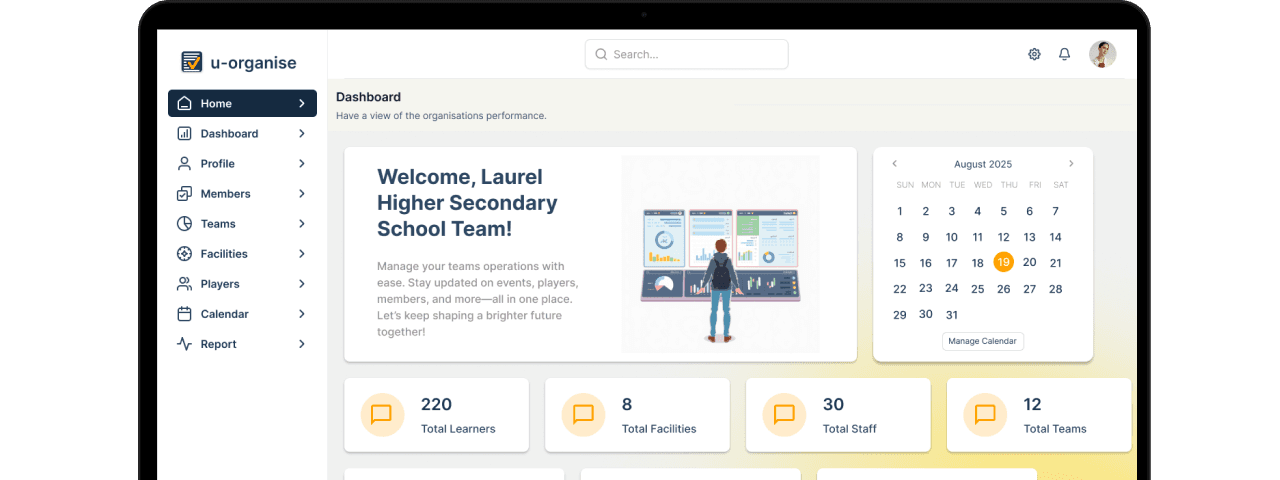Go to next month in calendar
1280x480 pixels.
point(1071,163)
